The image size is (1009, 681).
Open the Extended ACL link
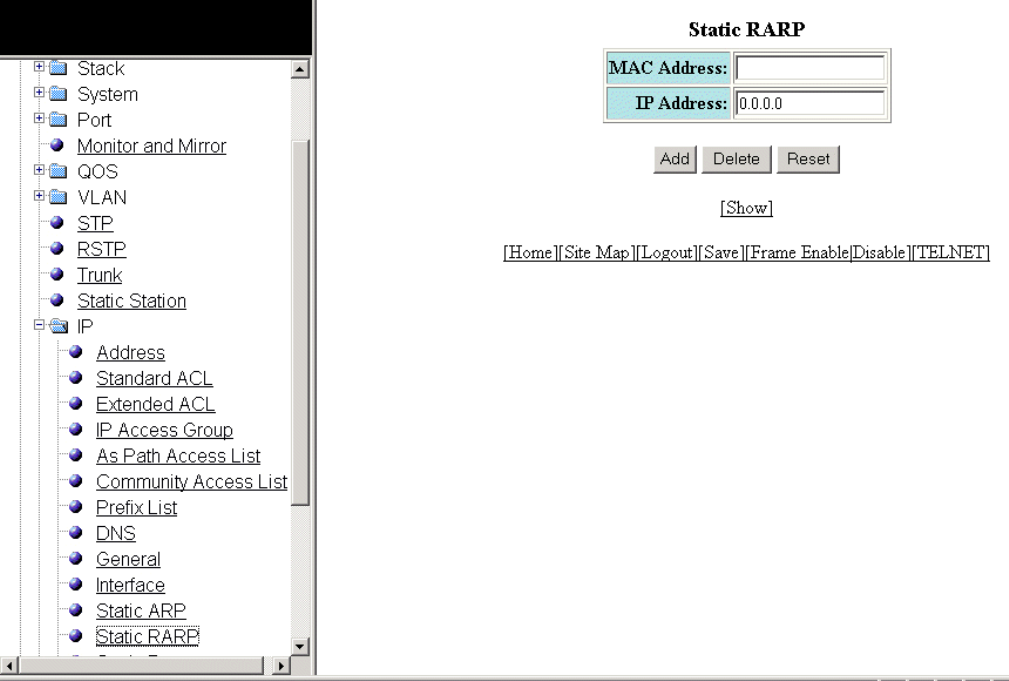(x=155, y=404)
